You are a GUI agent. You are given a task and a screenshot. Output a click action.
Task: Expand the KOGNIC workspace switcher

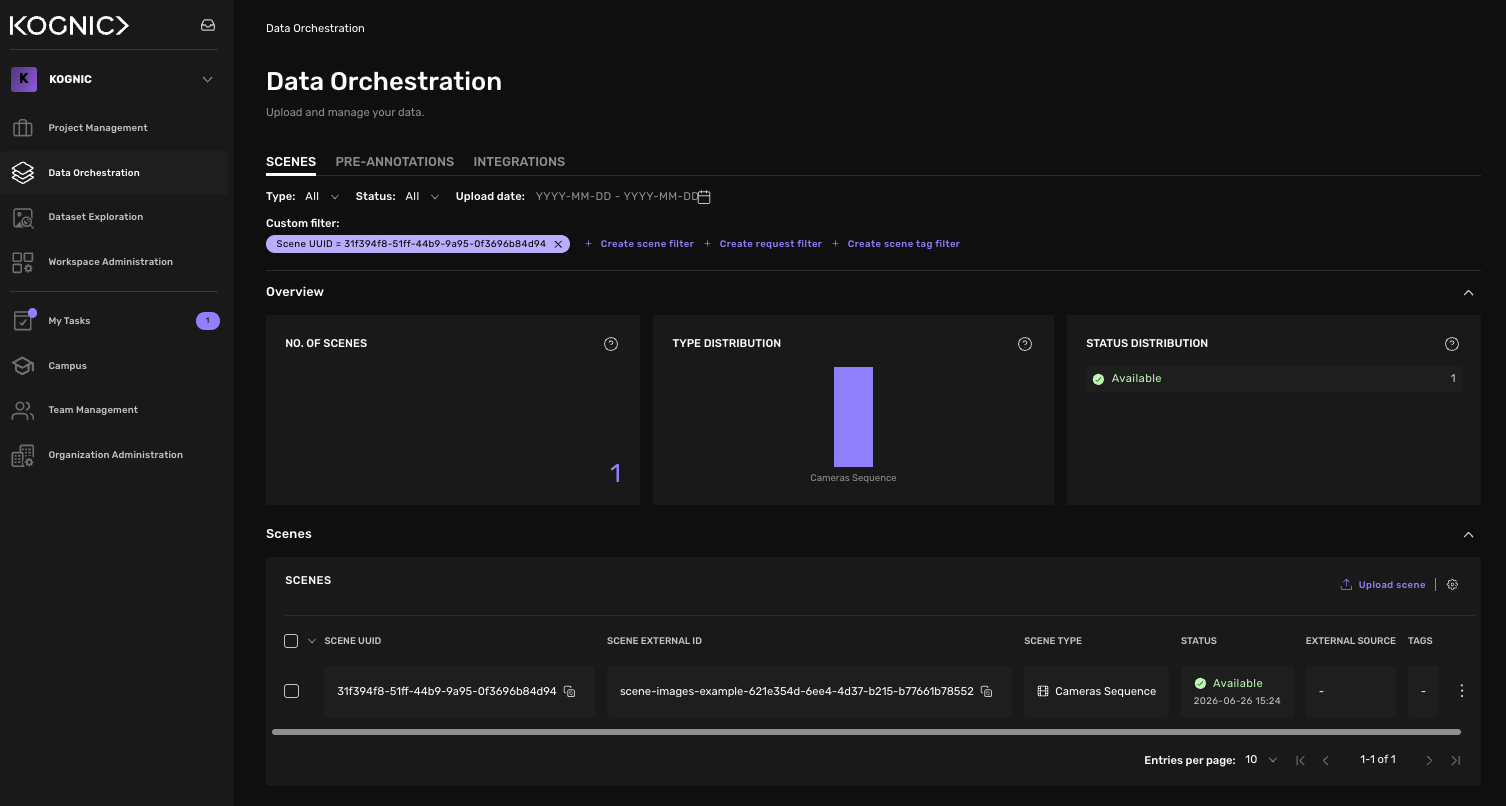coord(208,79)
